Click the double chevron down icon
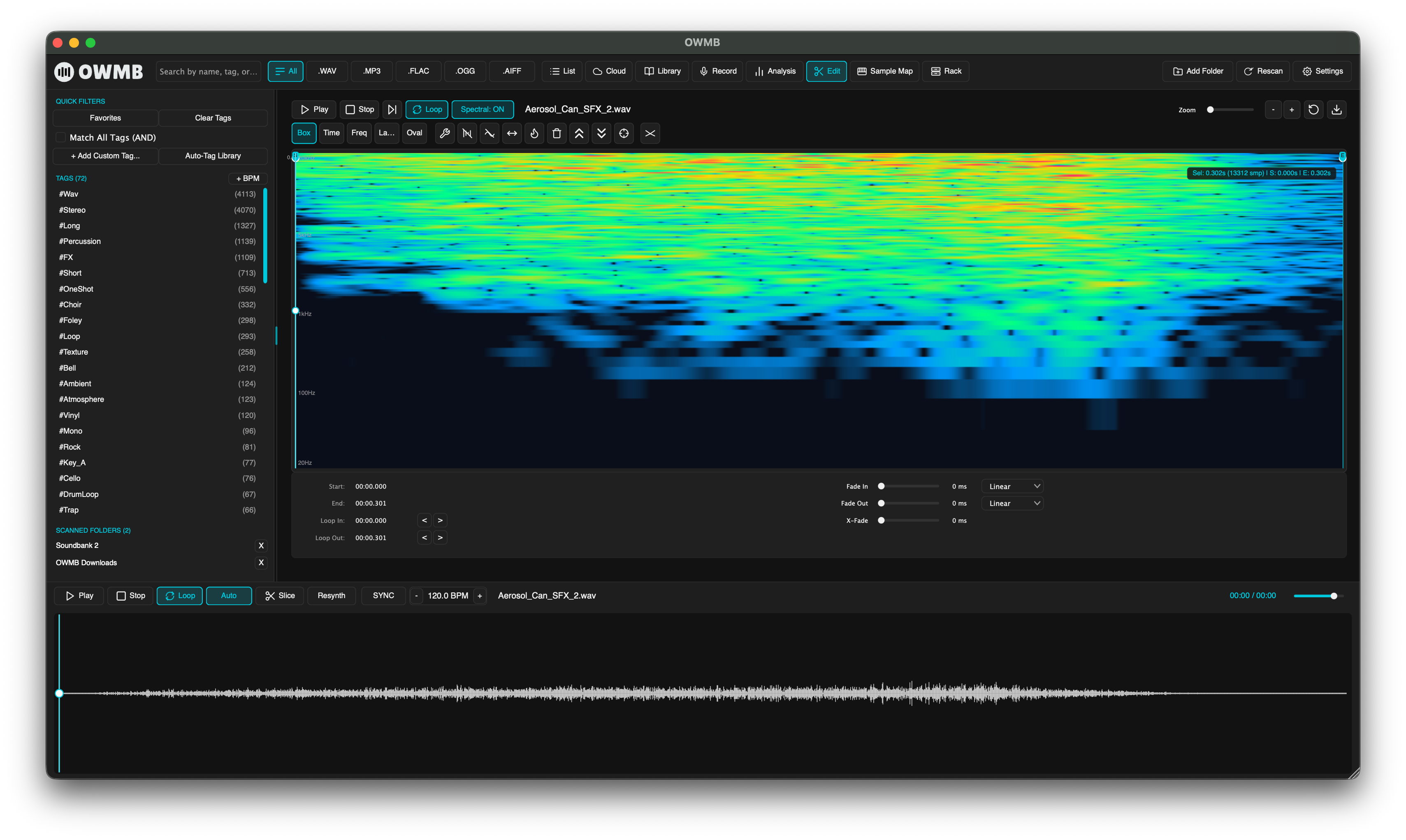The width and height of the screenshot is (1406, 840). click(601, 133)
